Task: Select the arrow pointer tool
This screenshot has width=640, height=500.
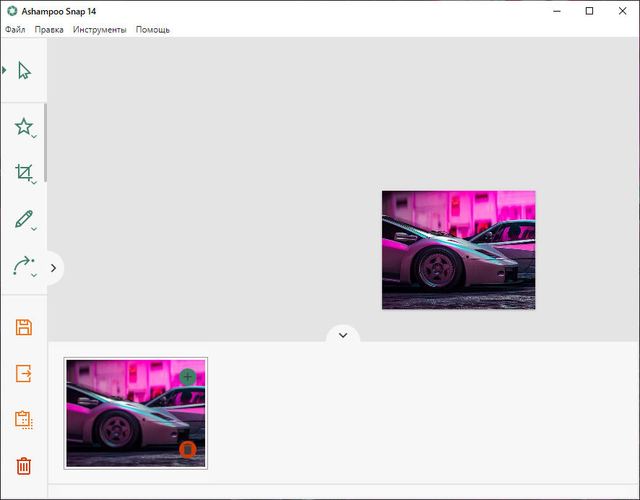Action: pos(24,70)
